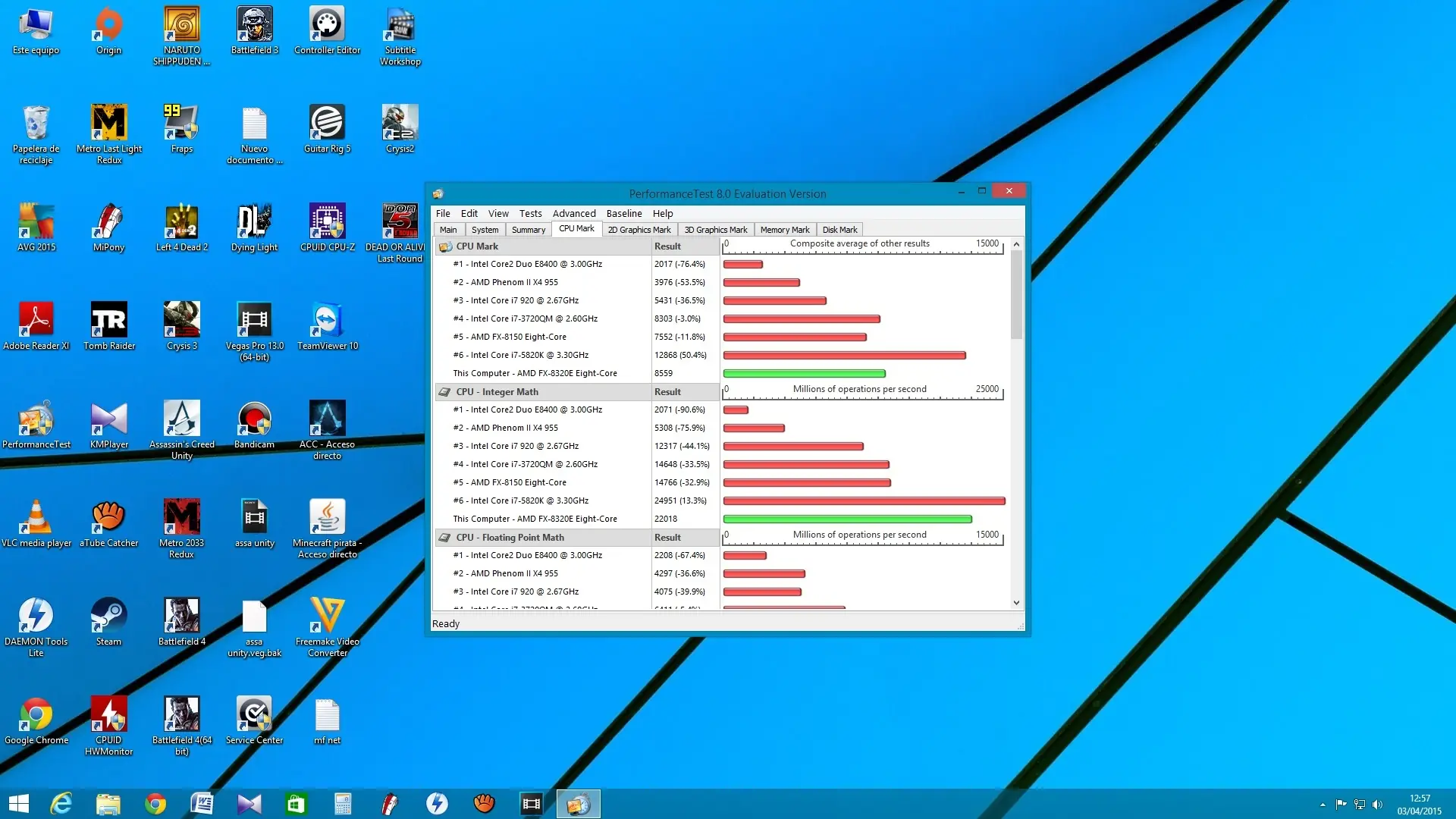Open the File menu in PerformanceTest
The height and width of the screenshot is (819, 1456).
pos(443,213)
